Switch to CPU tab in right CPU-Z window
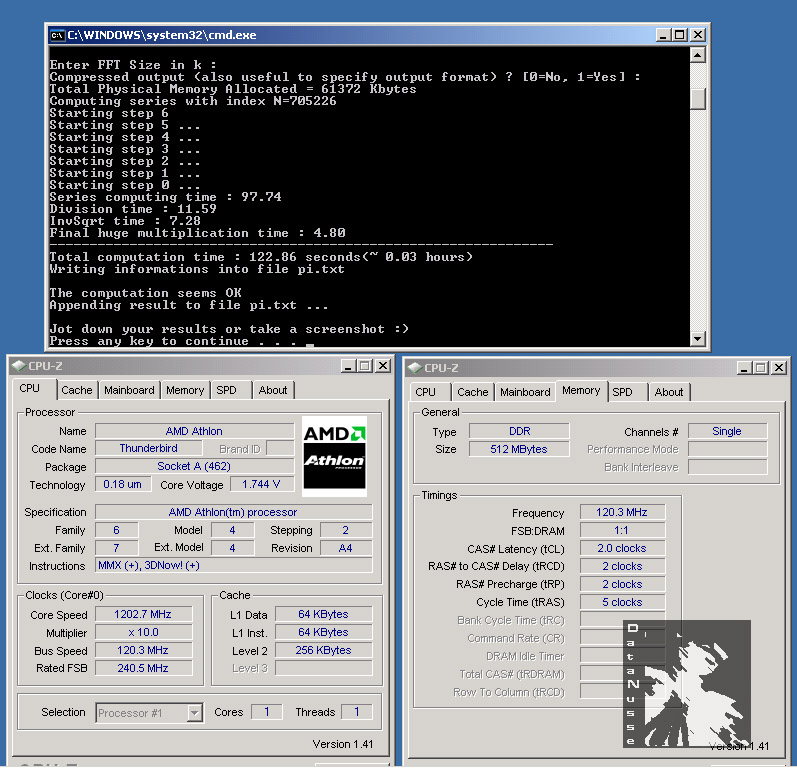 click(x=425, y=392)
